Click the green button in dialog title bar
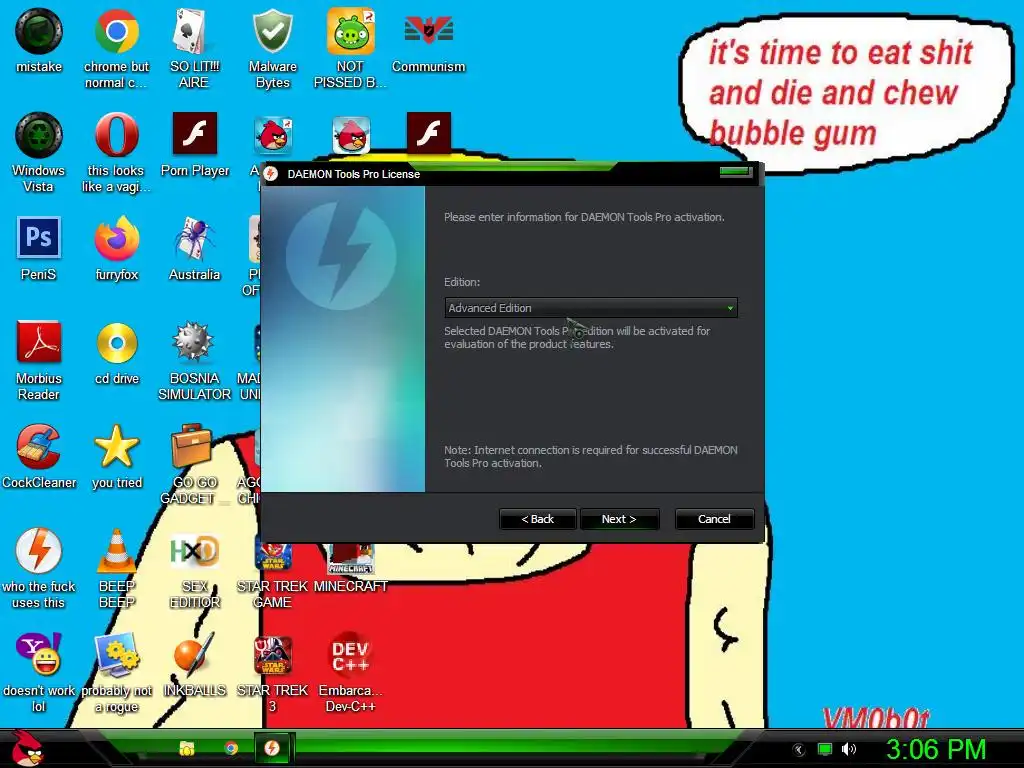This screenshot has width=1024, height=768. tap(736, 172)
